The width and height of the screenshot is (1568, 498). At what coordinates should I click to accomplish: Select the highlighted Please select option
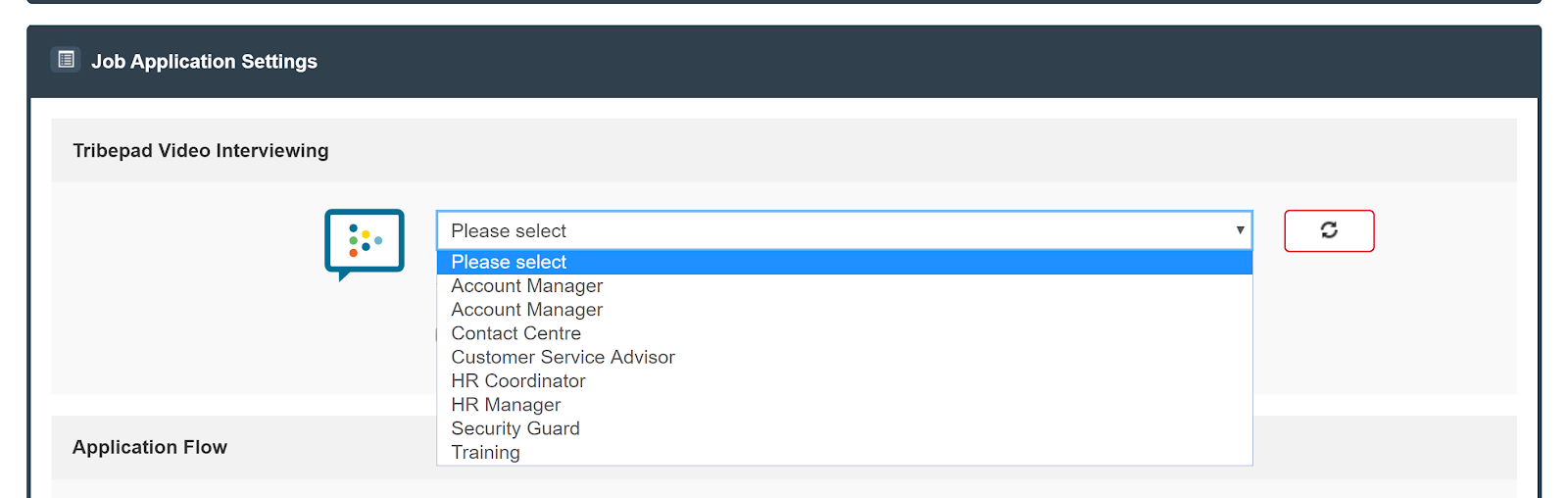tap(844, 262)
